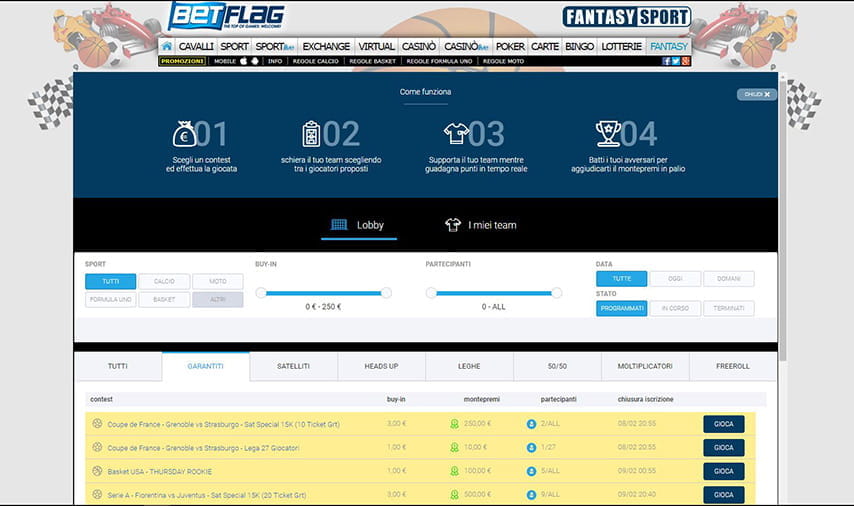Click the ball icon on Basket USA Thursday Rookie row

point(97,471)
